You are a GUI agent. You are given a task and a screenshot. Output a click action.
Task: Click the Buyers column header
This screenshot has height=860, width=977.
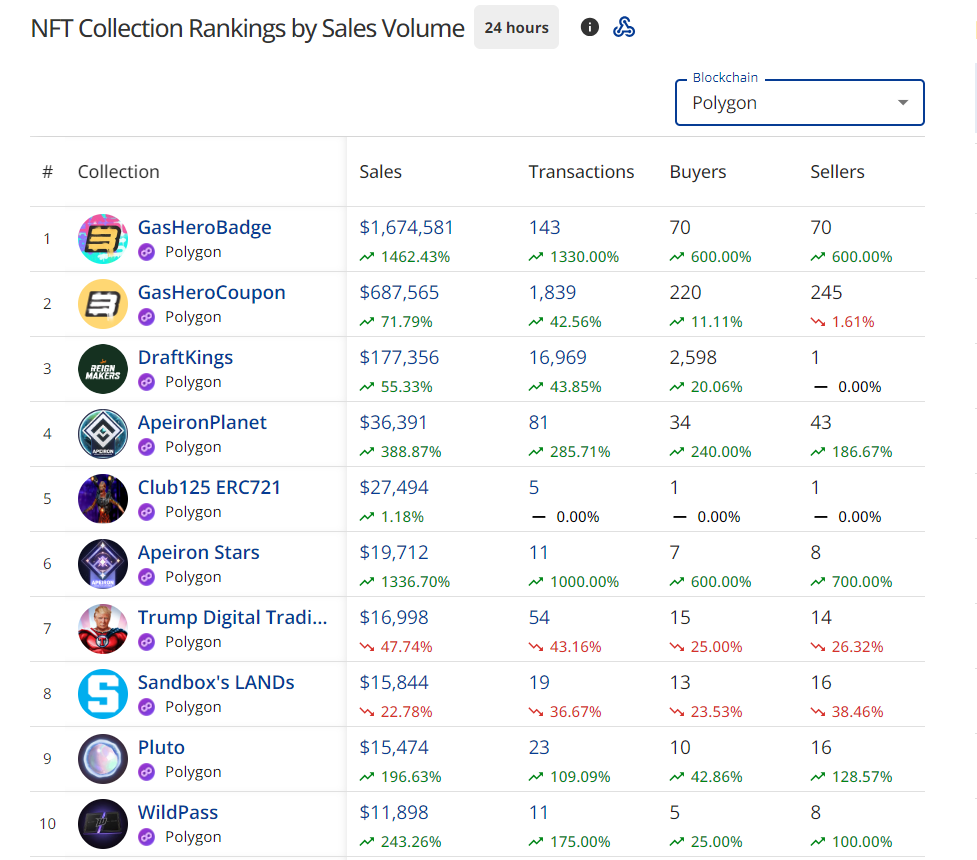(697, 171)
